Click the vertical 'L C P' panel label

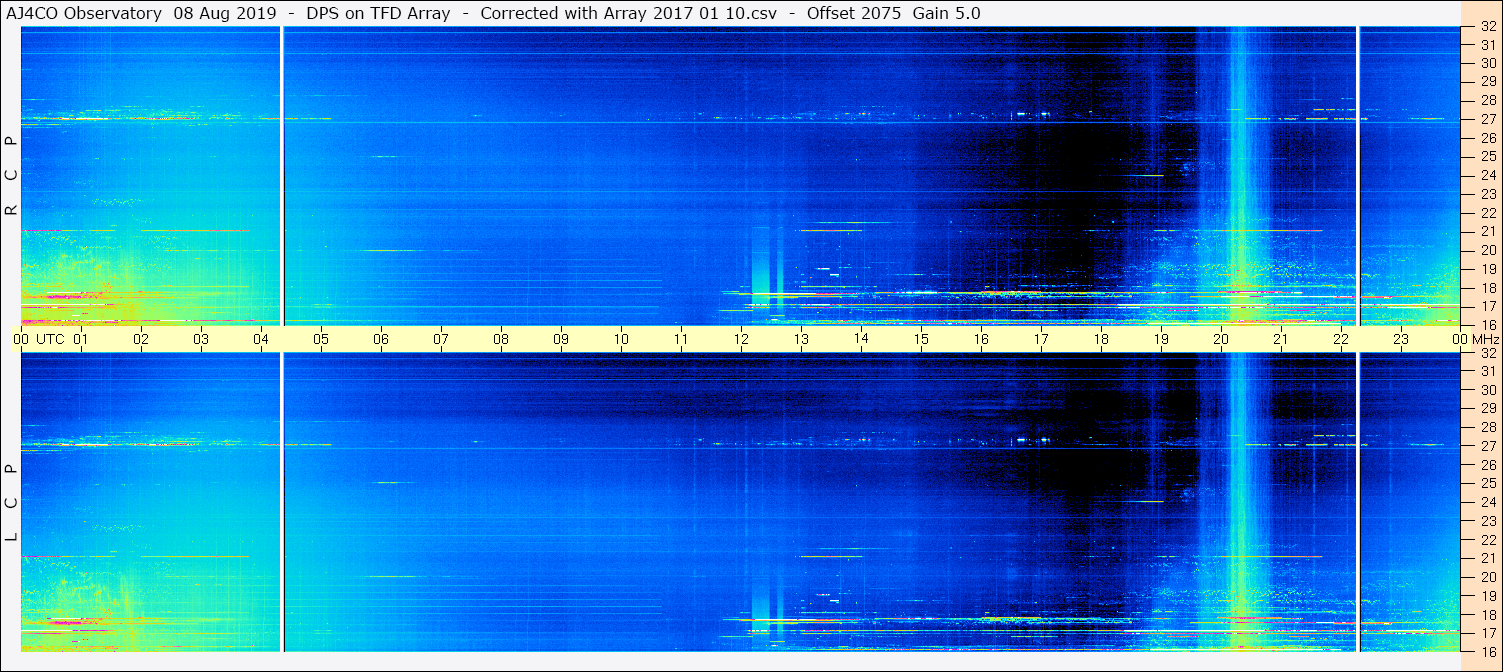point(11,502)
